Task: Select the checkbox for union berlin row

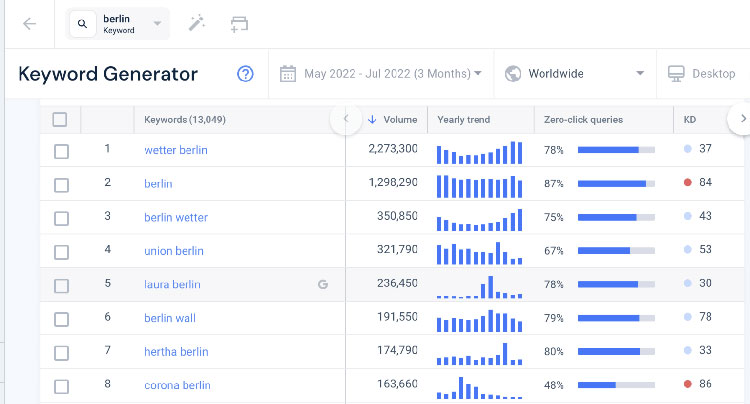Action: (x=61, y=252)
